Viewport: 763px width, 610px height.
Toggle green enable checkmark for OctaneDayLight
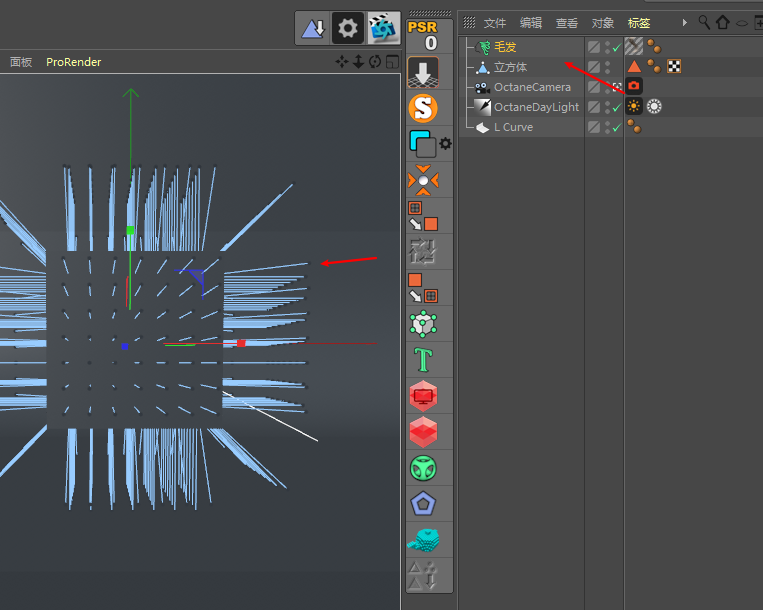coord(617,108)
